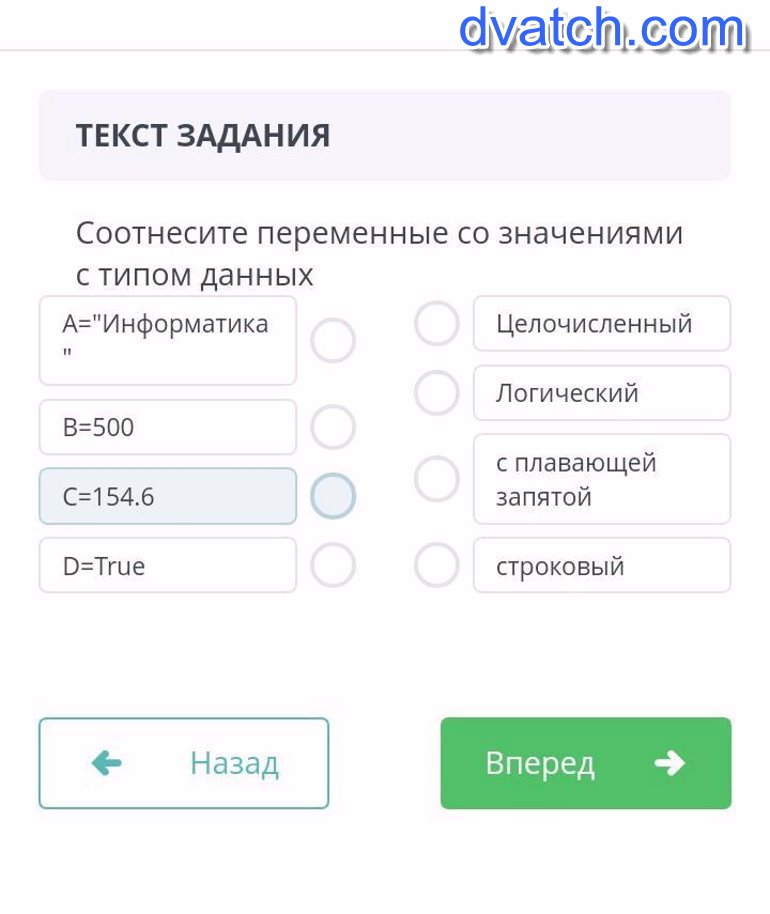The image size is (770, 914).
Task: Click the right arrow icon on Вперед
Action: pyautogui.click(x=669, y=764)
